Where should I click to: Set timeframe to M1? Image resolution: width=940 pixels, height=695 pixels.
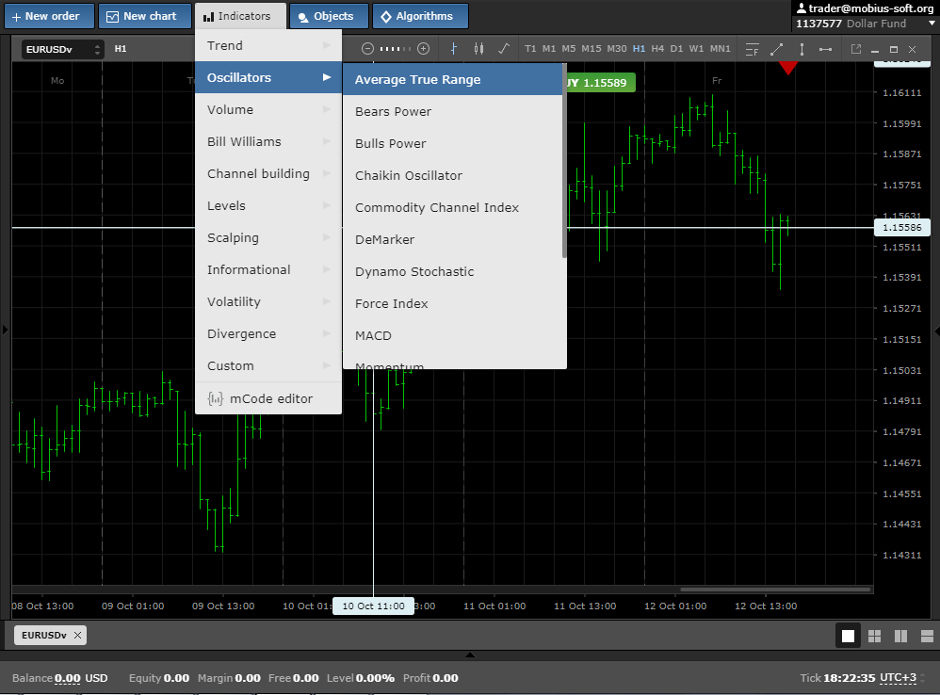tap(549, 49)
